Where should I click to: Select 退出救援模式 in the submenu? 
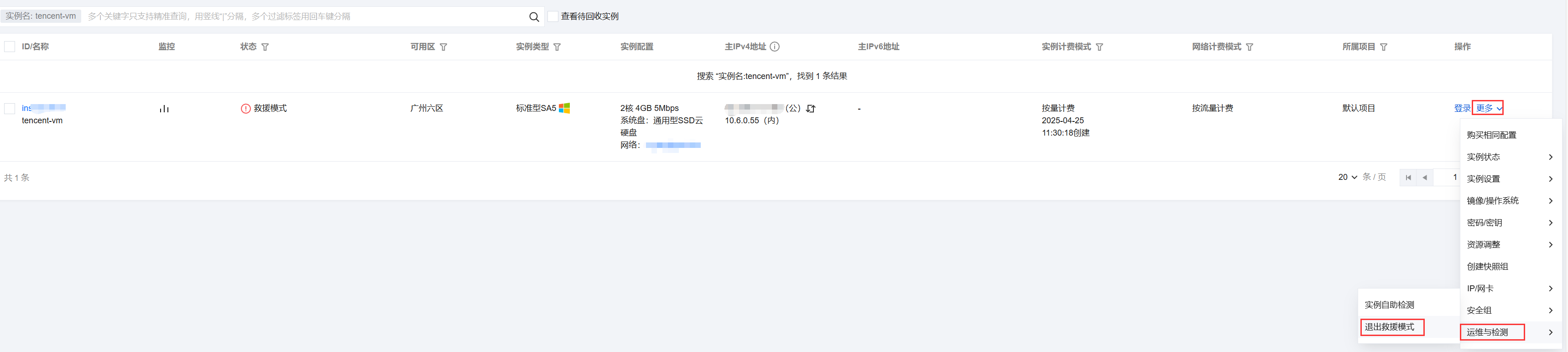click(1408, 327)
